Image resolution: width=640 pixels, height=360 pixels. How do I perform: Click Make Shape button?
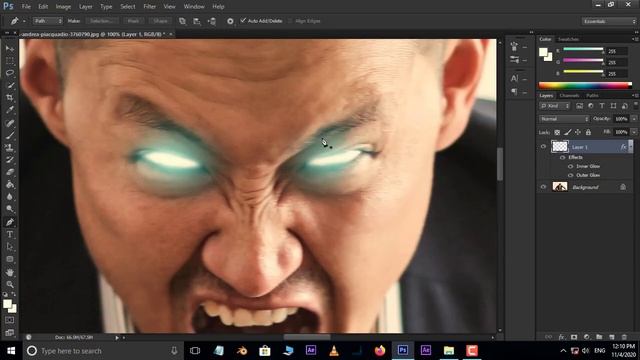point(160,21)
